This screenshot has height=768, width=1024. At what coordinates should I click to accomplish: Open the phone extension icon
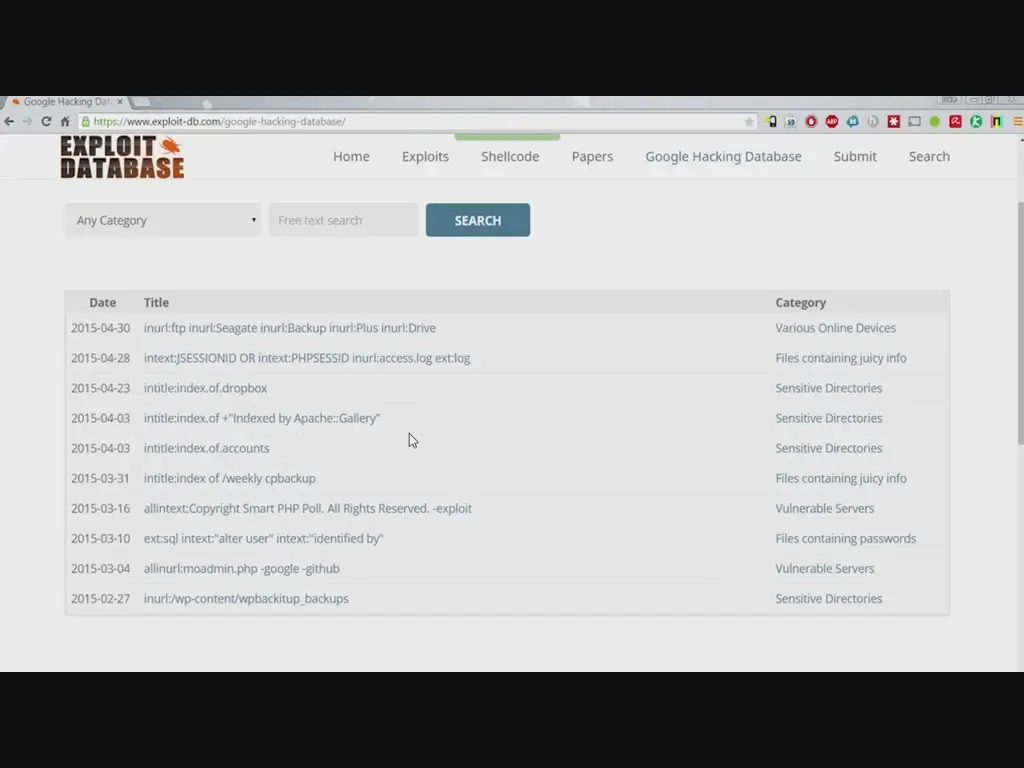pos(771,121)
